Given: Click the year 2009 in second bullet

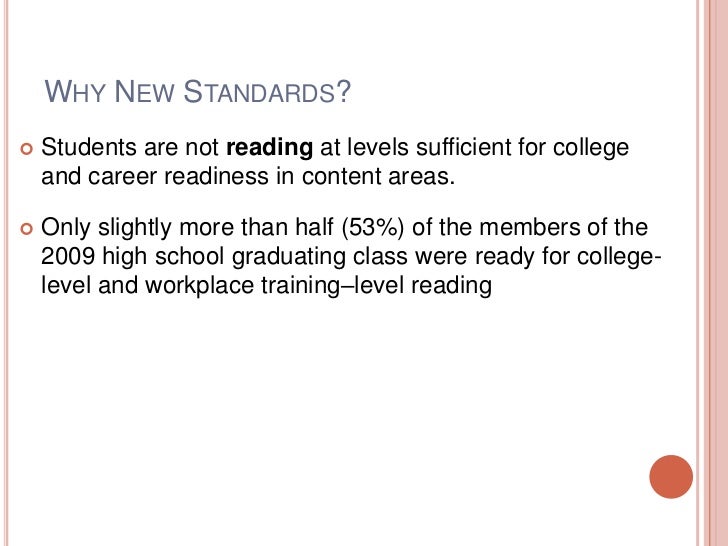Looking at the screenshot, I should point(68,256).
